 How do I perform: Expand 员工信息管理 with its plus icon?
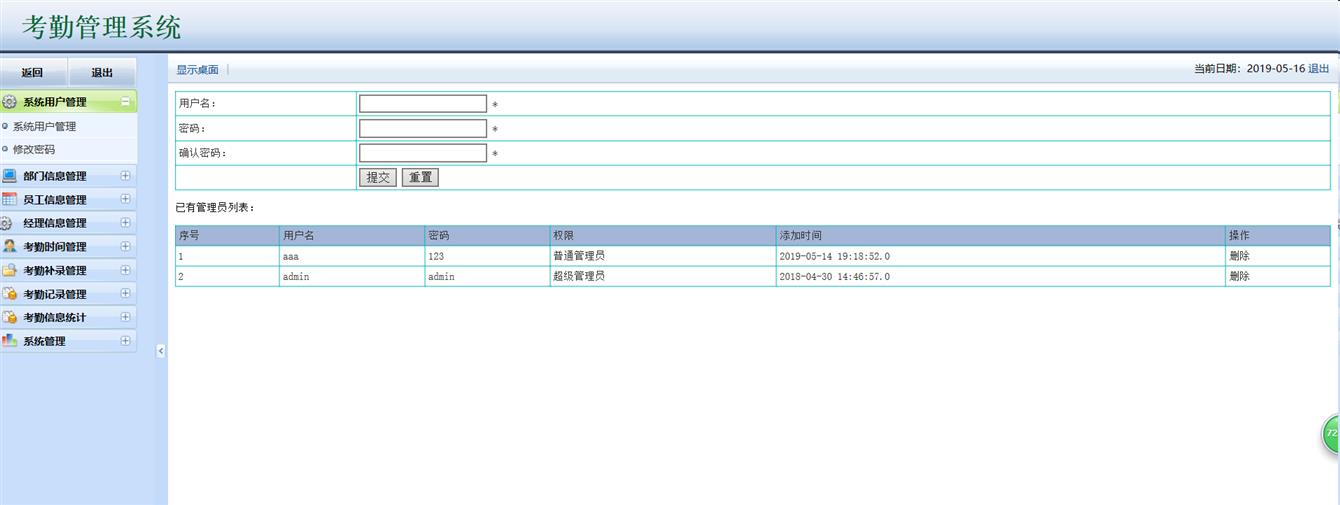coord(125,199)
